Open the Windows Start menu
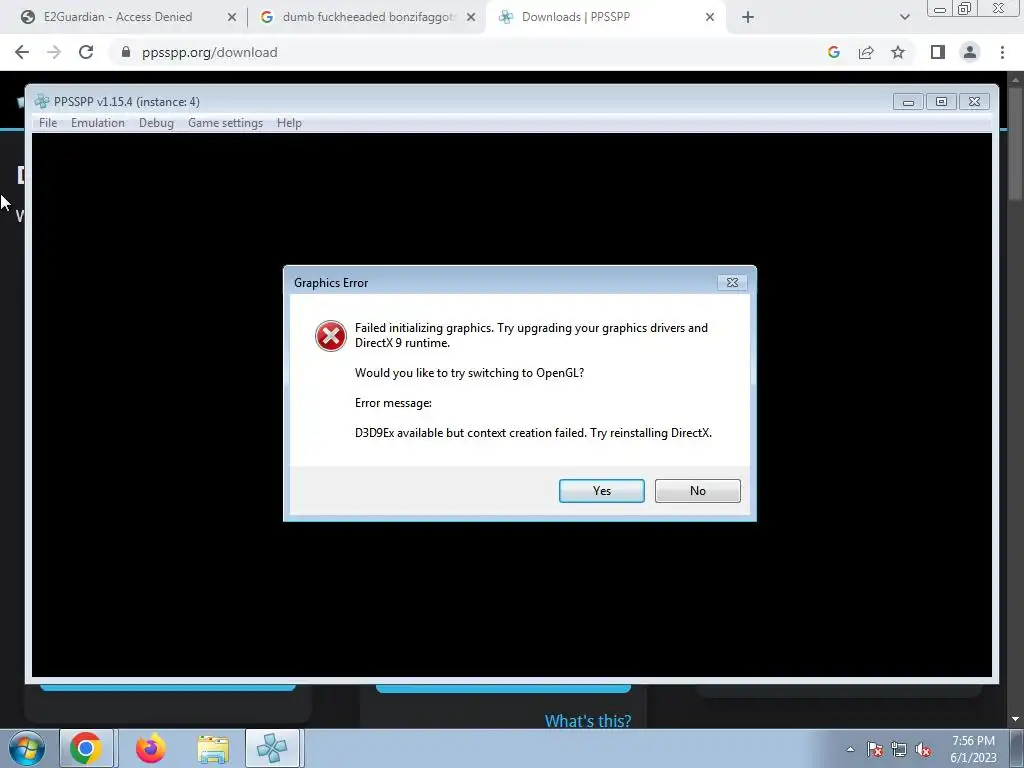This screenshot has width=1024, height=768. (x=27, y=748)
